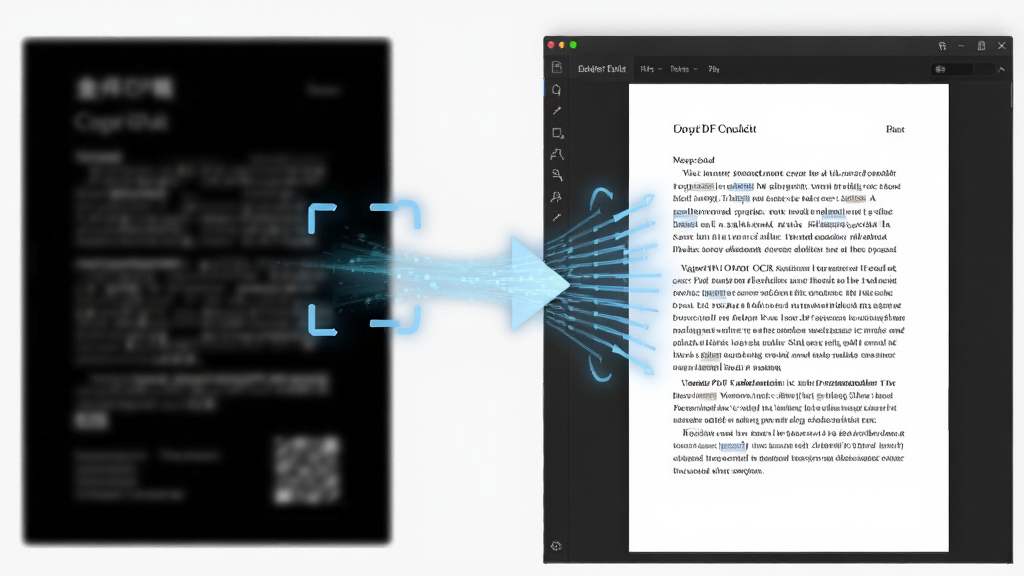Select the rectangle tool with the small corner arrow

point(558,133)
